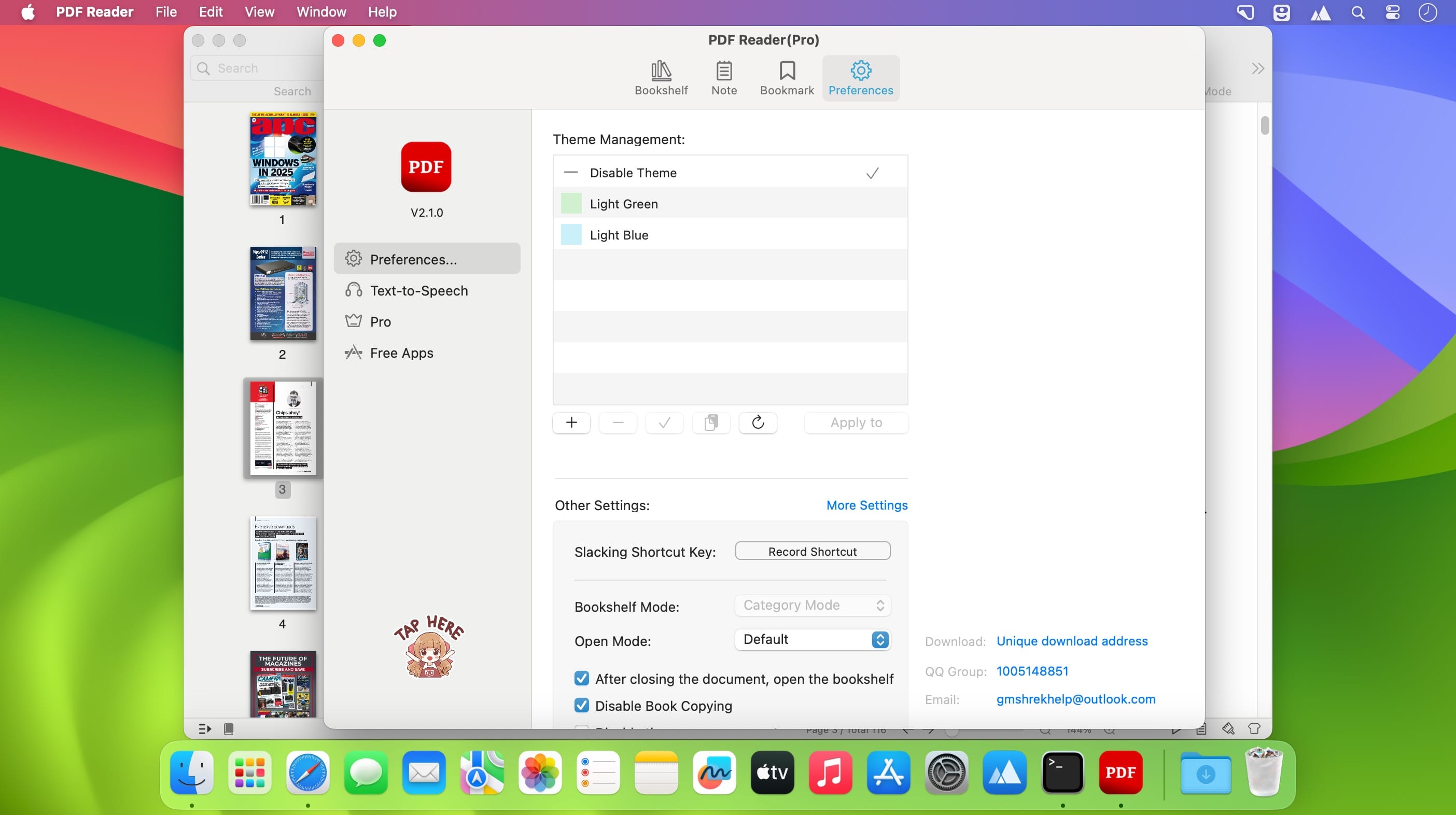The width and height of the screenshot is (1456, 815).
Task: Open Freeform from the Dock
Action: [x=715, y=772]
